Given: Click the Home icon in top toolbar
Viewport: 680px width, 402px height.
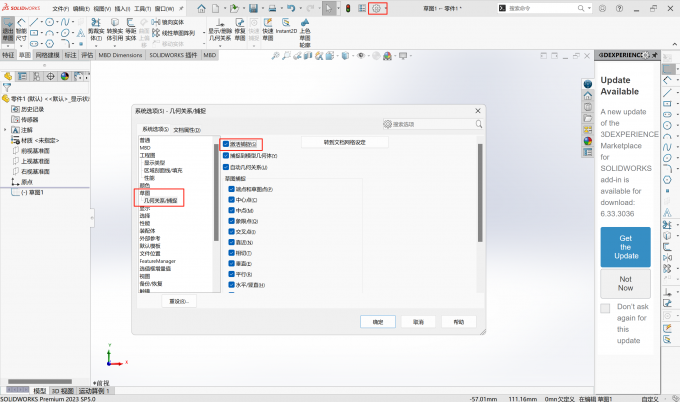Looking at the screenshot, I should pos(202,8).
